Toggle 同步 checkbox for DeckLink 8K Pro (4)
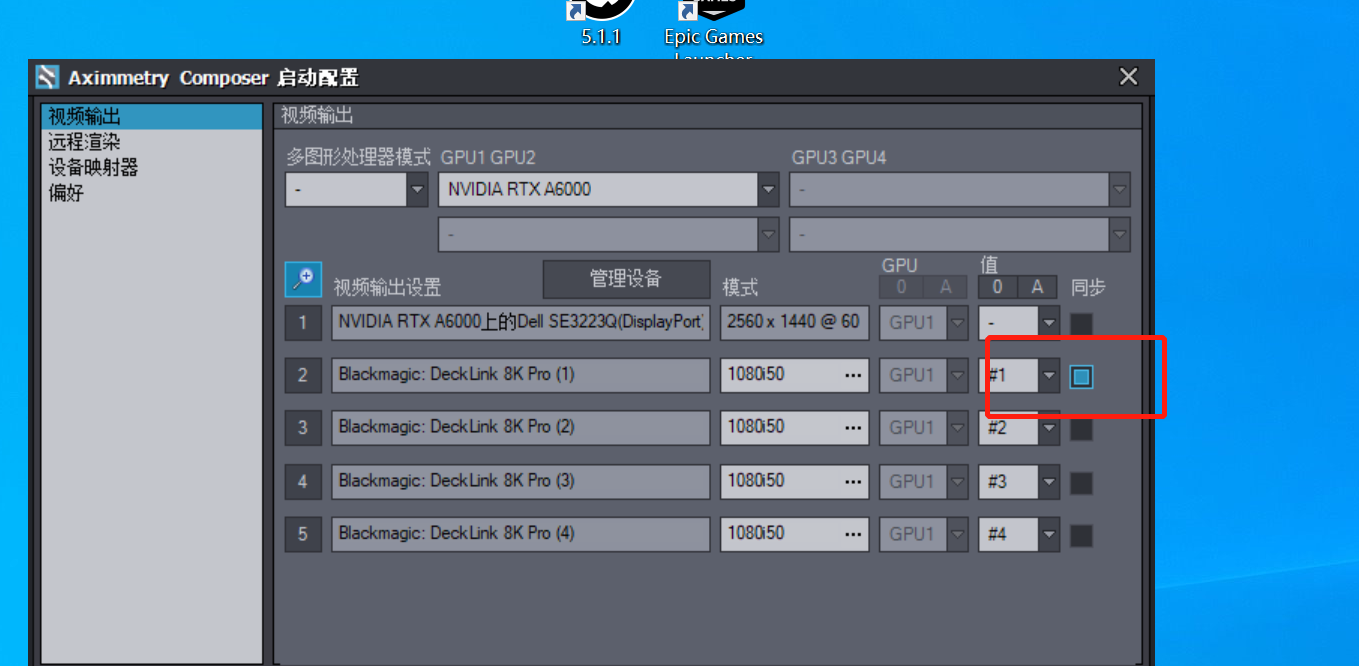 click(1081, 536)
